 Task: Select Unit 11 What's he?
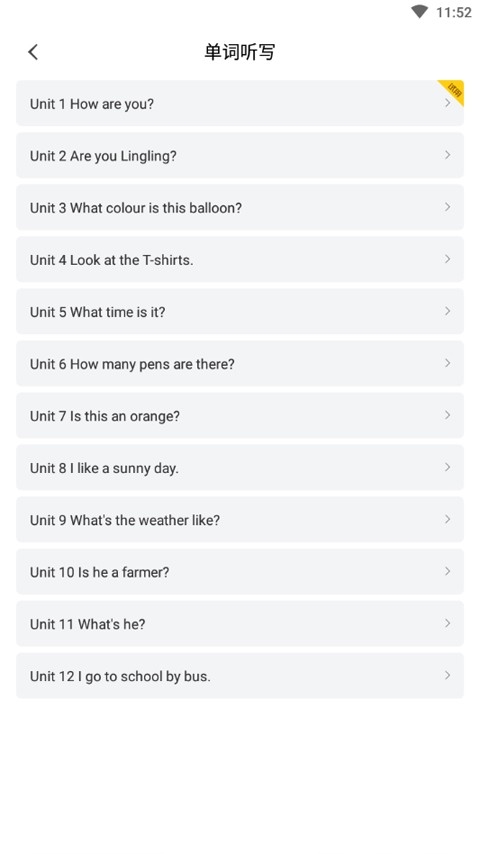click(x=240, y=624)
